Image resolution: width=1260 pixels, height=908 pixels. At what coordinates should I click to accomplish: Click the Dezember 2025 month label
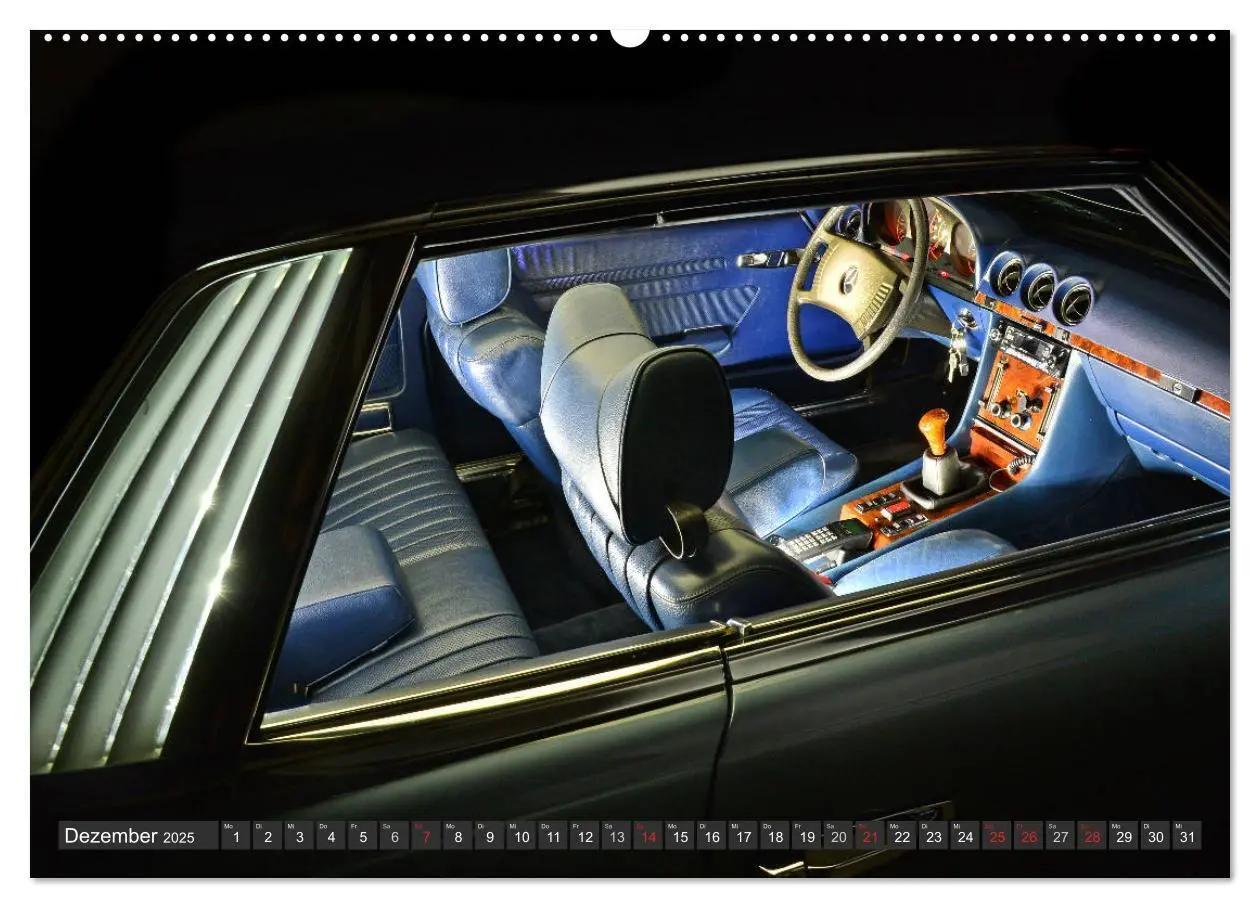(129, 836)
